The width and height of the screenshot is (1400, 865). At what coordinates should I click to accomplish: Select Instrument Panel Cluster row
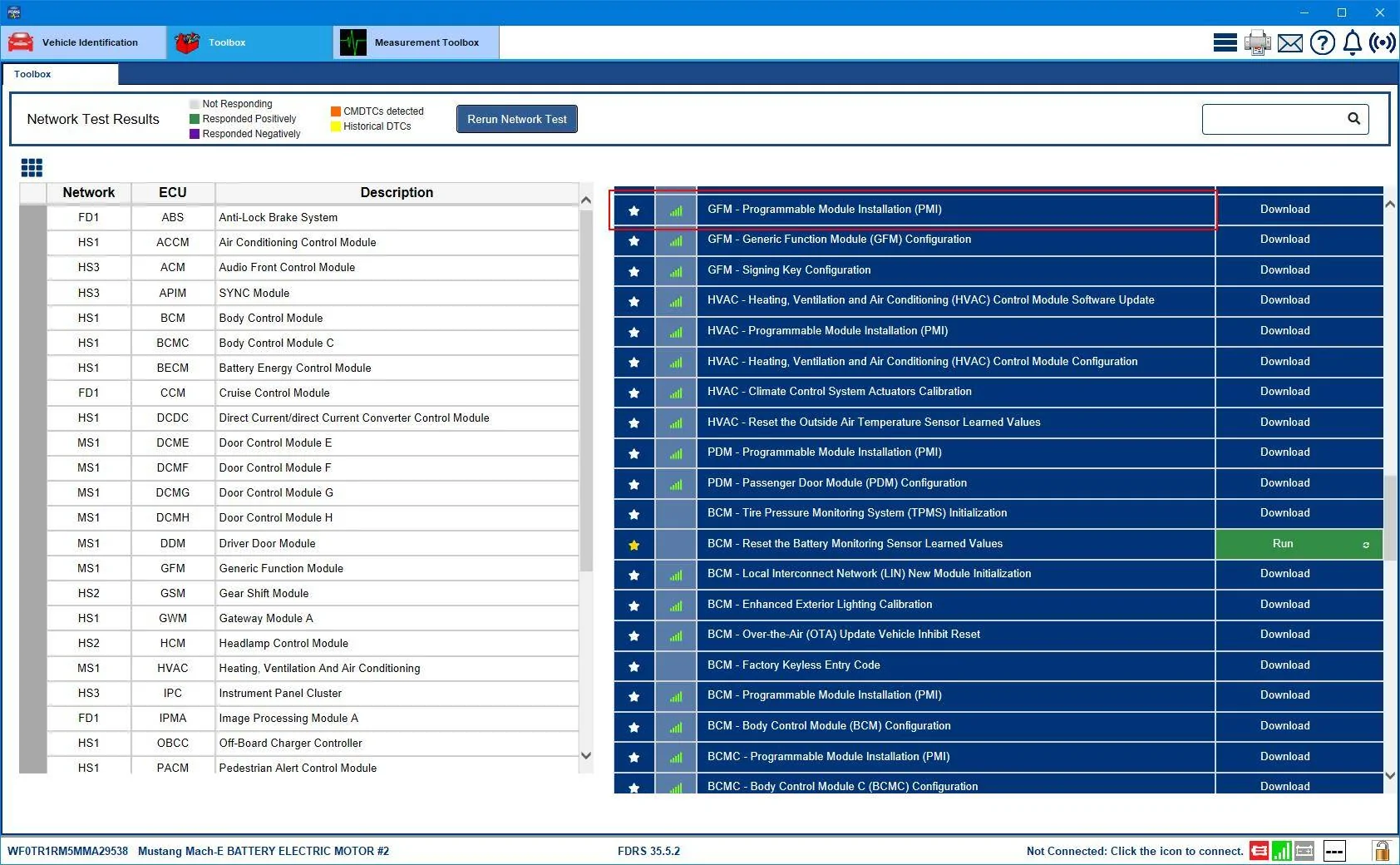coord(313,693)
